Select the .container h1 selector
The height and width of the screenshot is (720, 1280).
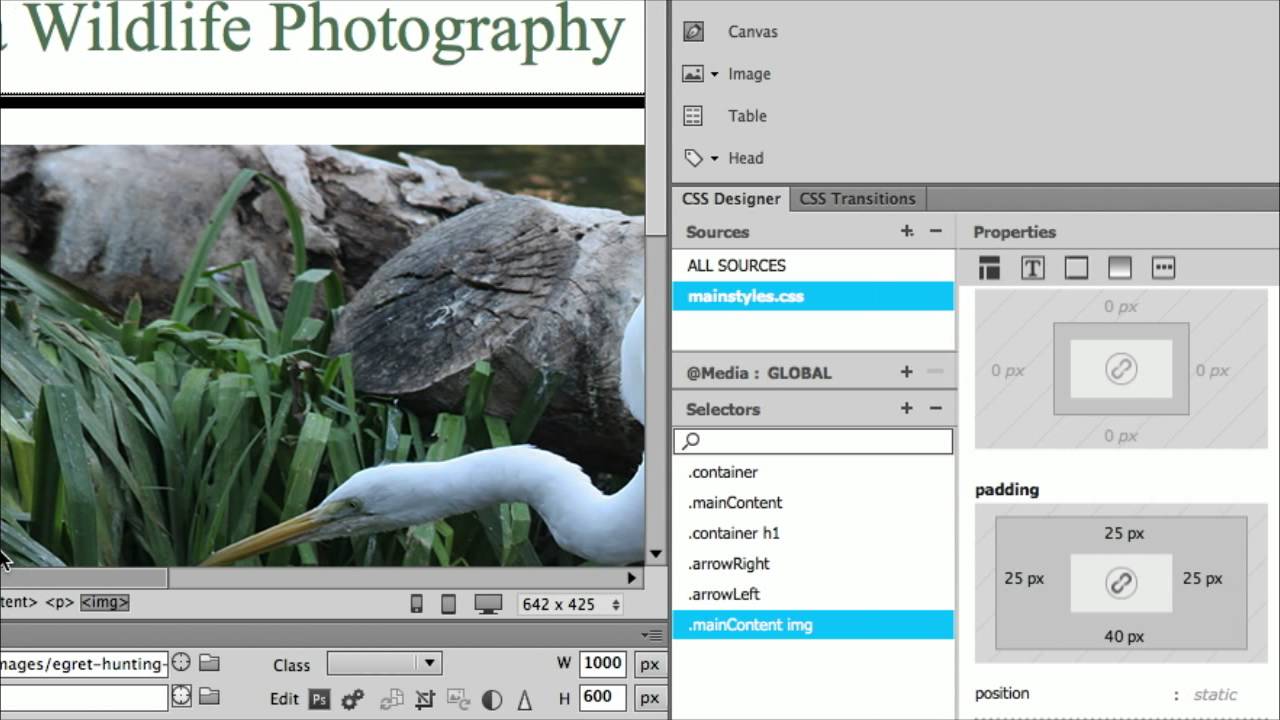point(733,533)
